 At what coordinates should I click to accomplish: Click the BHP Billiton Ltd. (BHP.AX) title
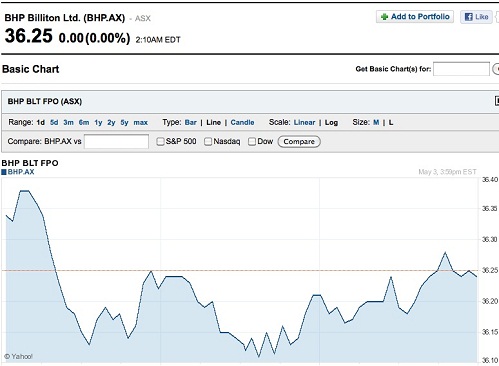(x=65, y=18)
